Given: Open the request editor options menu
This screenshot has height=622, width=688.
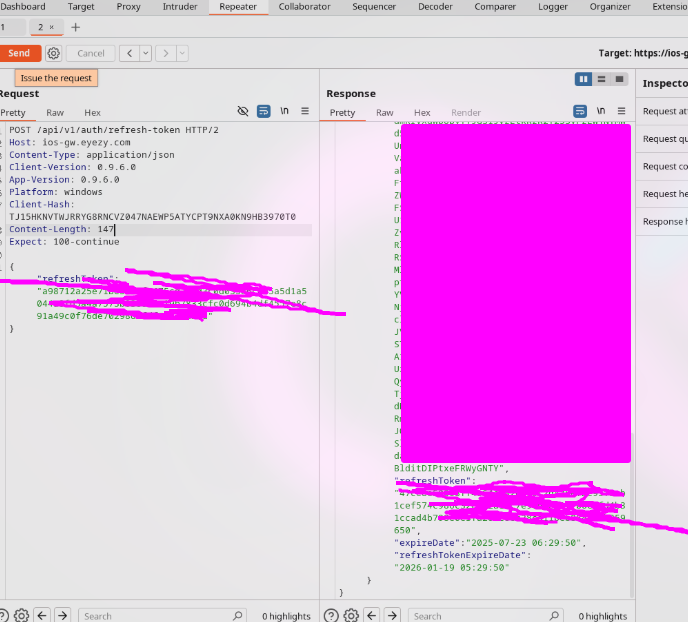Looking at the screenshot, I should tap(305, 111).
